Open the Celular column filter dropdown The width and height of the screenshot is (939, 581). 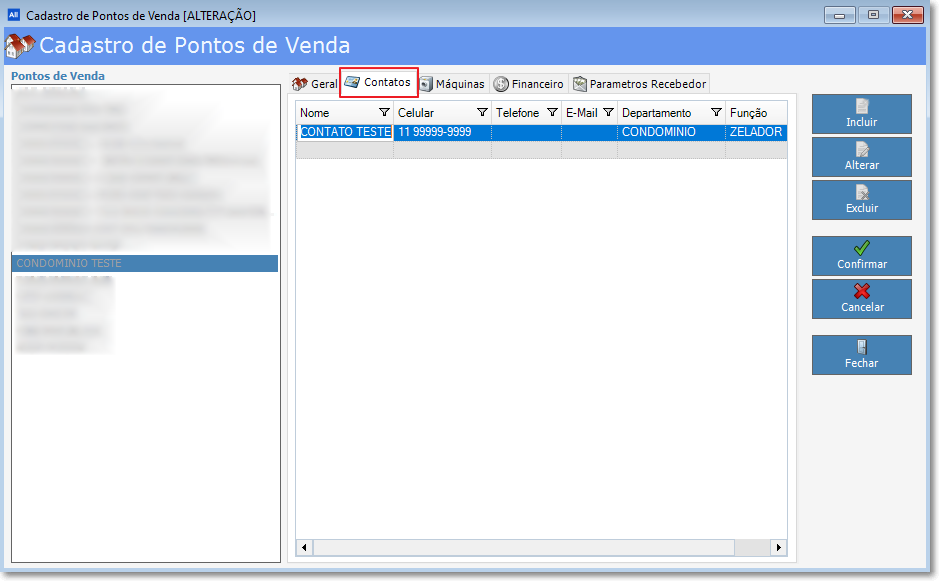tap(482, 113)
